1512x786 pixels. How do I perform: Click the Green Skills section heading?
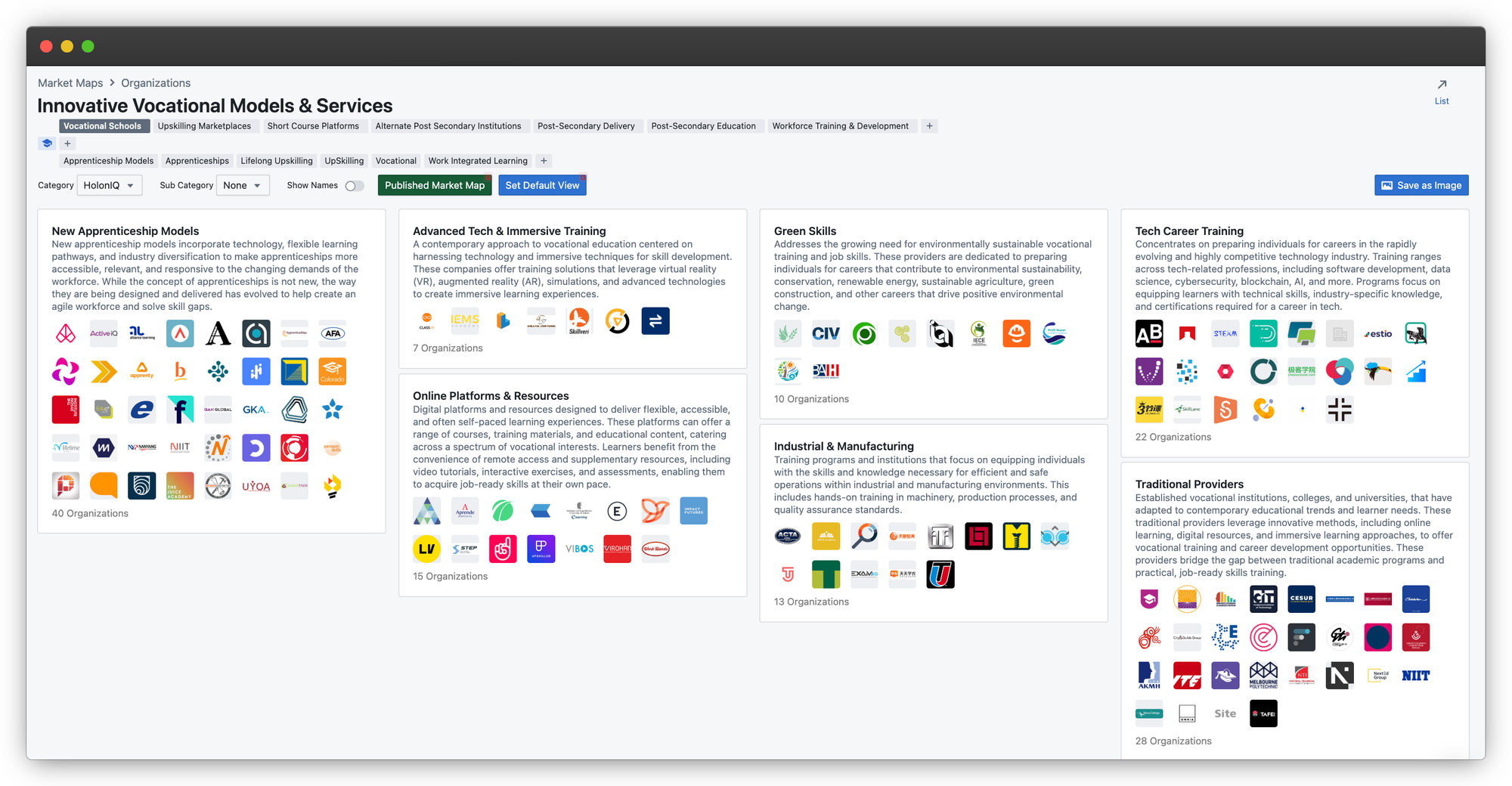(805, 231)
